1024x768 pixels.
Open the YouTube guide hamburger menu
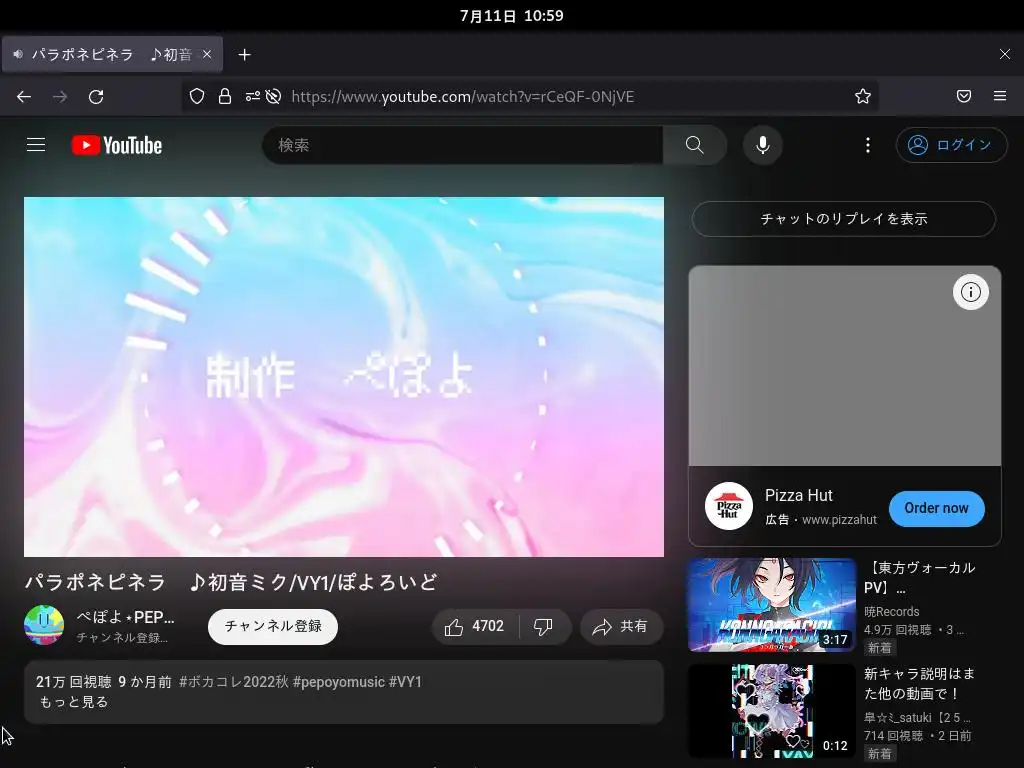pos(36,145)
